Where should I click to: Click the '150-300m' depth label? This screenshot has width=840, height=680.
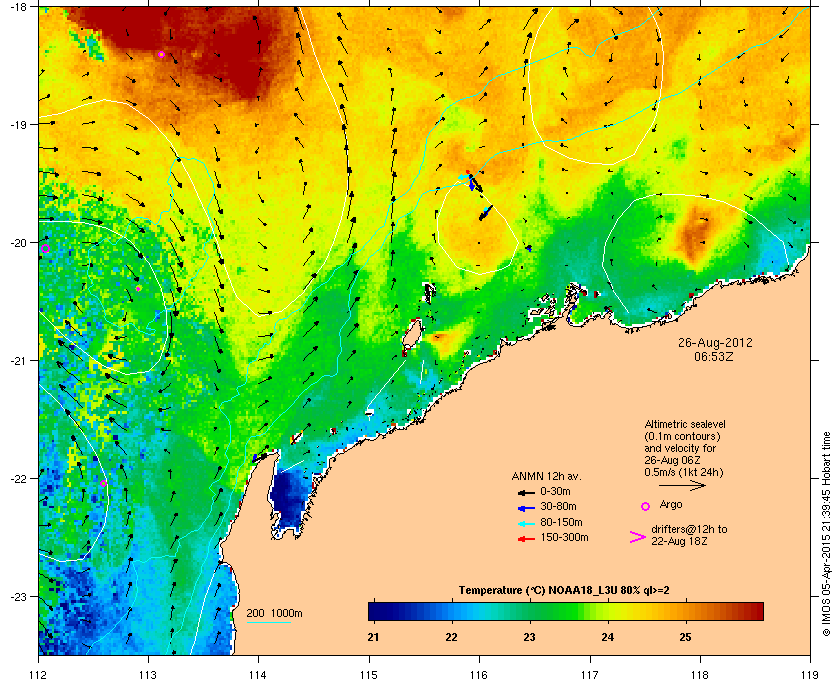[x=564, y=537]
